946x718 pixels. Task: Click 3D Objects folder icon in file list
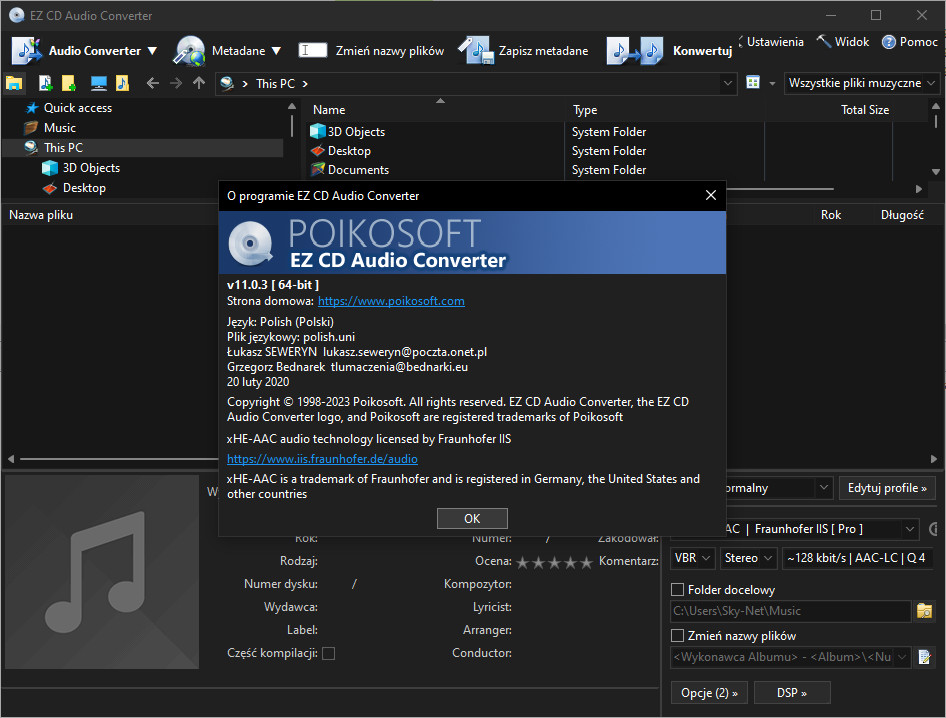[x=317, y=132]
